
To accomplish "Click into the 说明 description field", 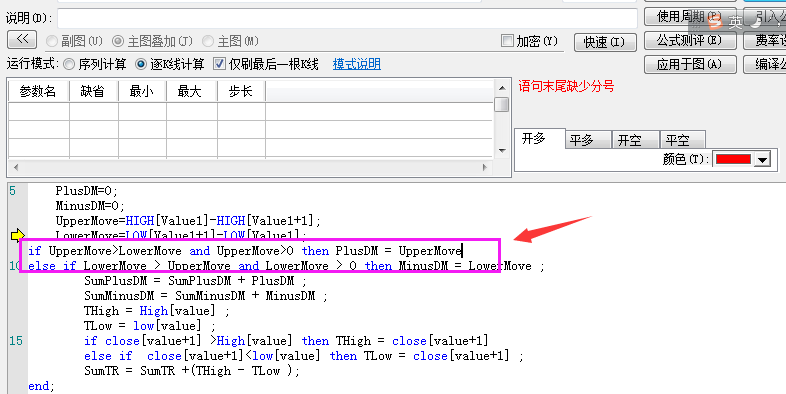I will coord(347,19).
